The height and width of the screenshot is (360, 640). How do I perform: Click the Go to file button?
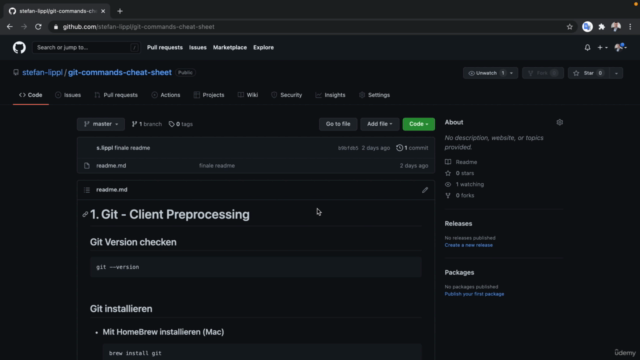point(338,124)
